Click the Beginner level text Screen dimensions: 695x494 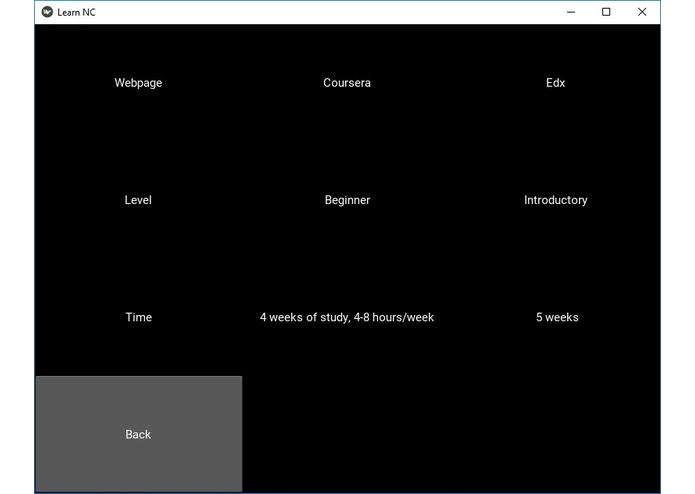pyautogui.click(x=347, y=200)
